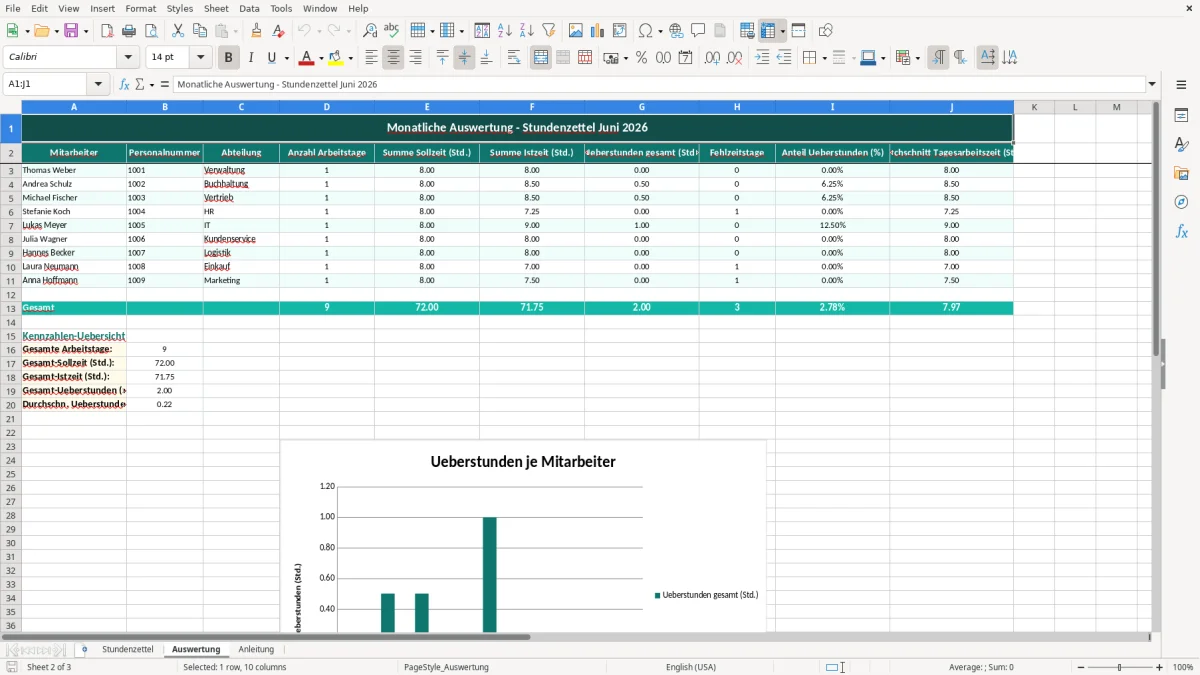Apply the red font color

[307, 58]
